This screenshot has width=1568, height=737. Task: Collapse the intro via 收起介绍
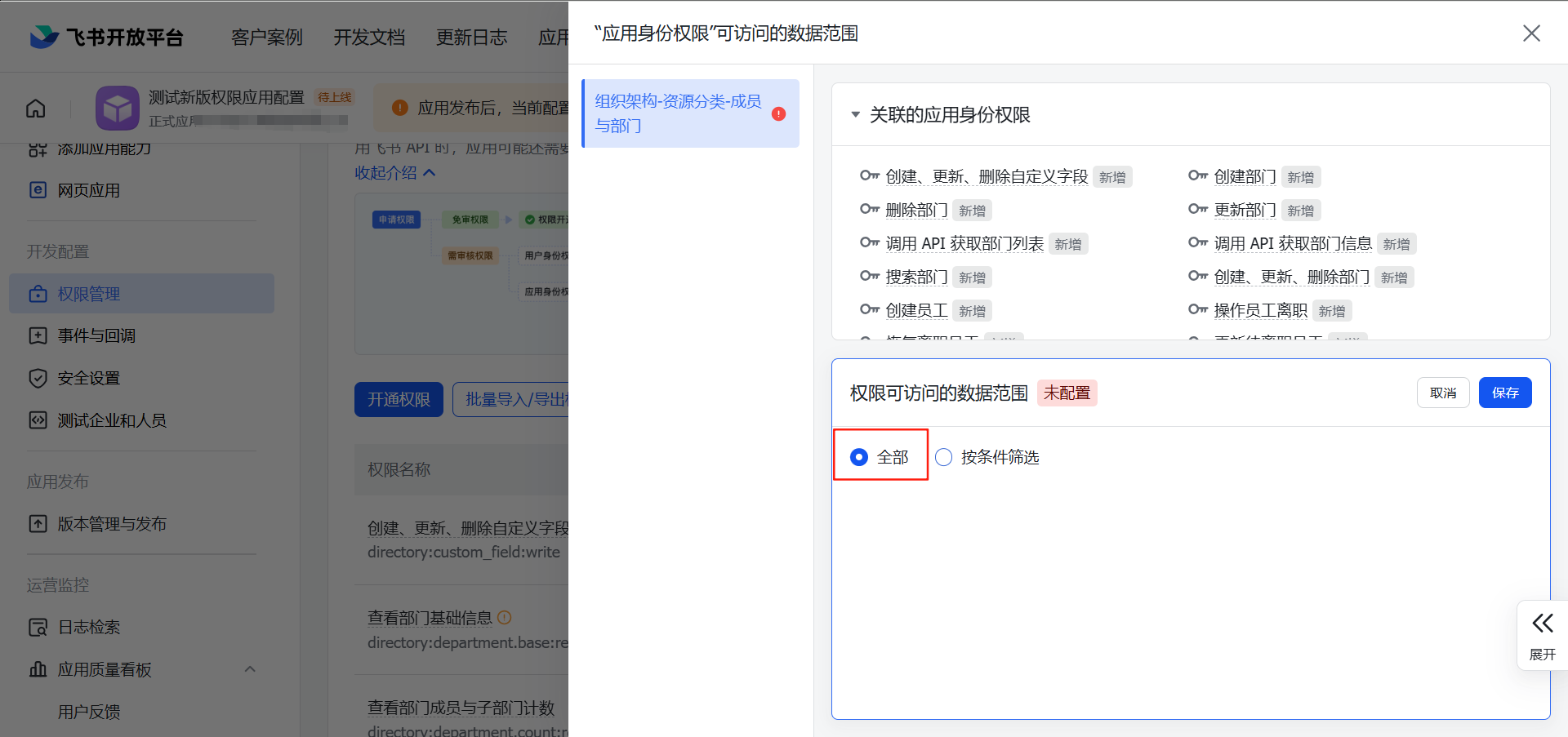pyautogui.click(x=395, y=173)
